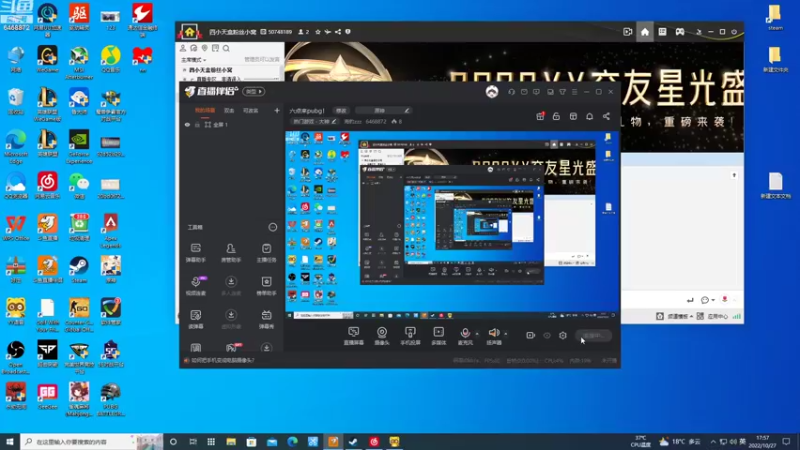This screenshot has height=450, width=800.
Task: Toggle the lock icon in the companion top right
Action: point(556,116)
